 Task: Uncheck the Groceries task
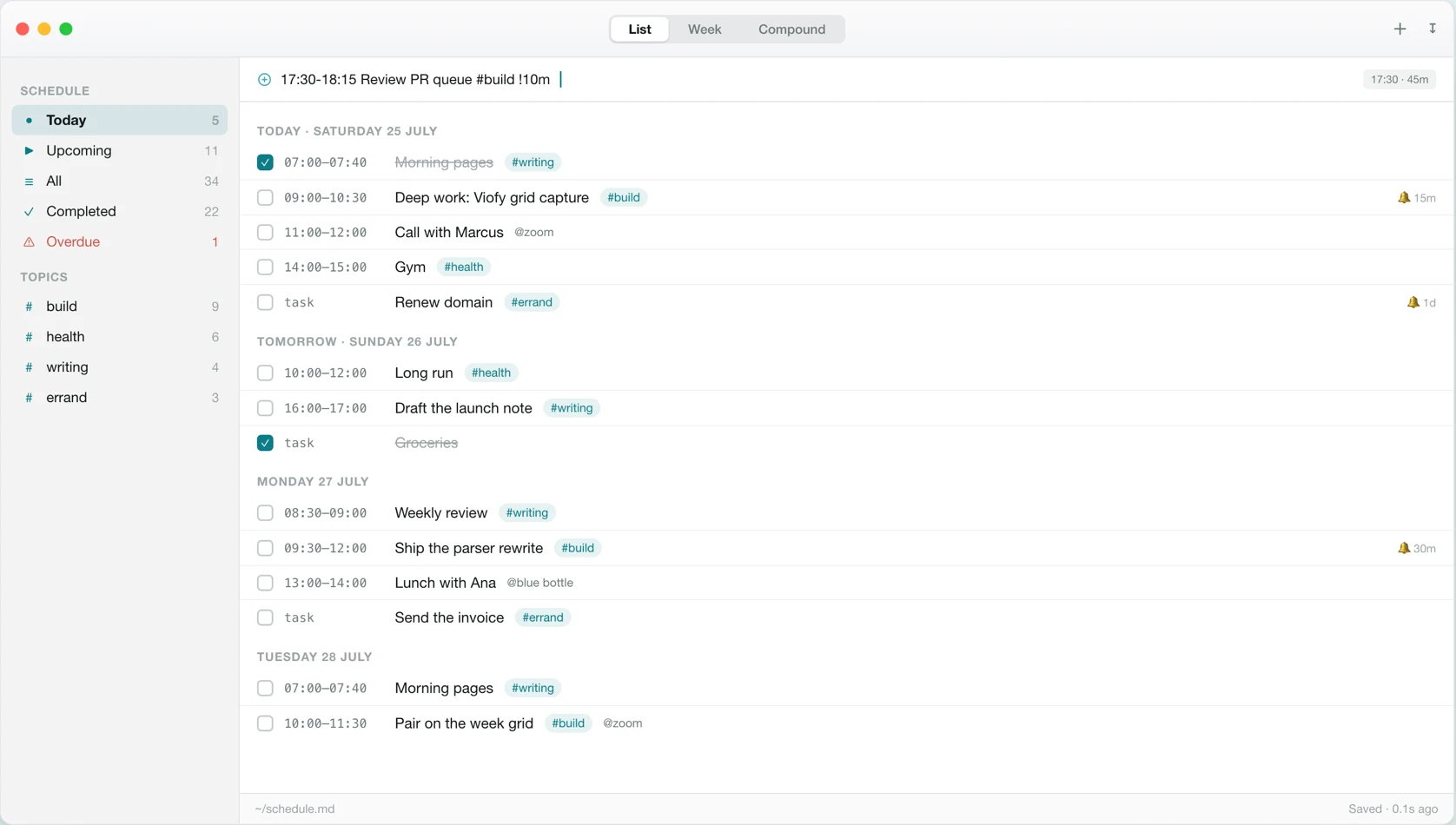pos(265,443)
